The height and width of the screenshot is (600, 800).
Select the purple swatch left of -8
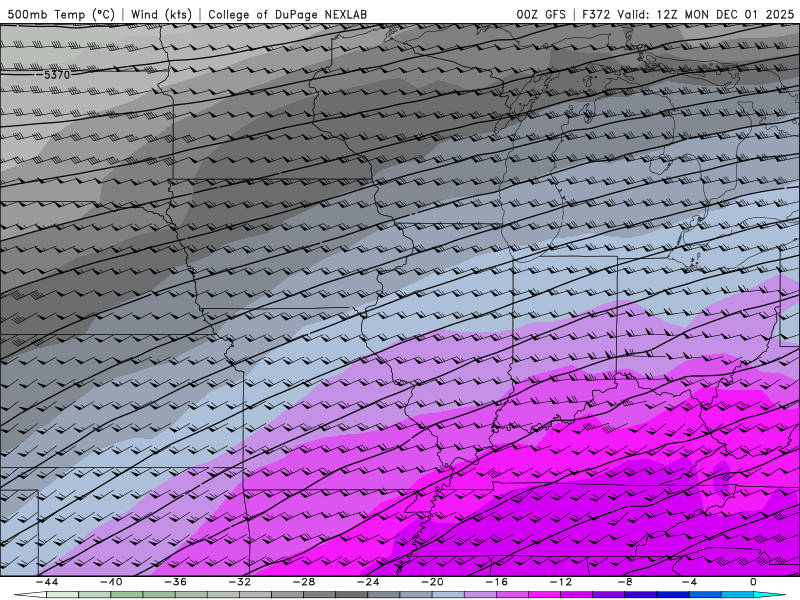(x=609, y=595)
